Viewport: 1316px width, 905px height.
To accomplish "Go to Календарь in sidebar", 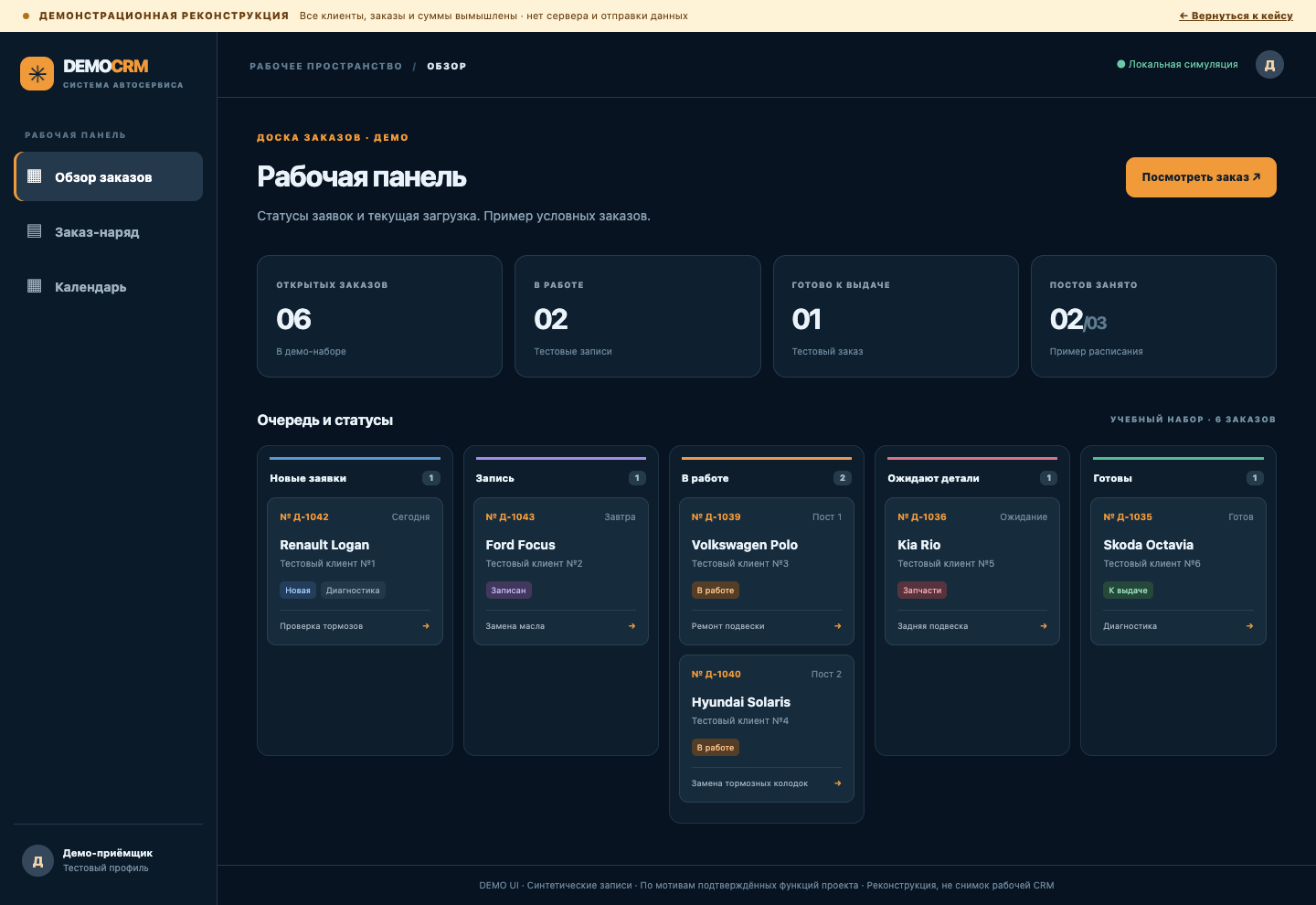I will 109,286.
